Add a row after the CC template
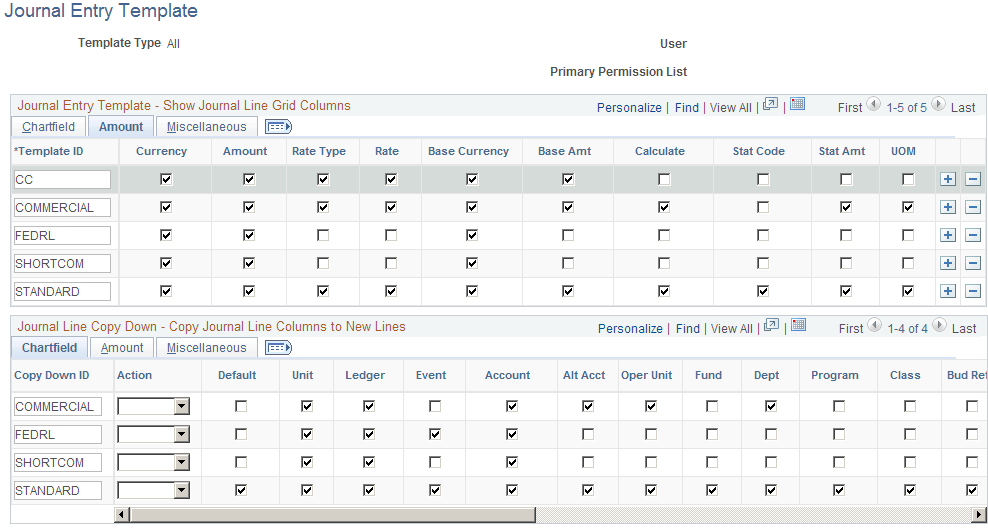This screenshot has height=530, width=988. click(948, 180)
